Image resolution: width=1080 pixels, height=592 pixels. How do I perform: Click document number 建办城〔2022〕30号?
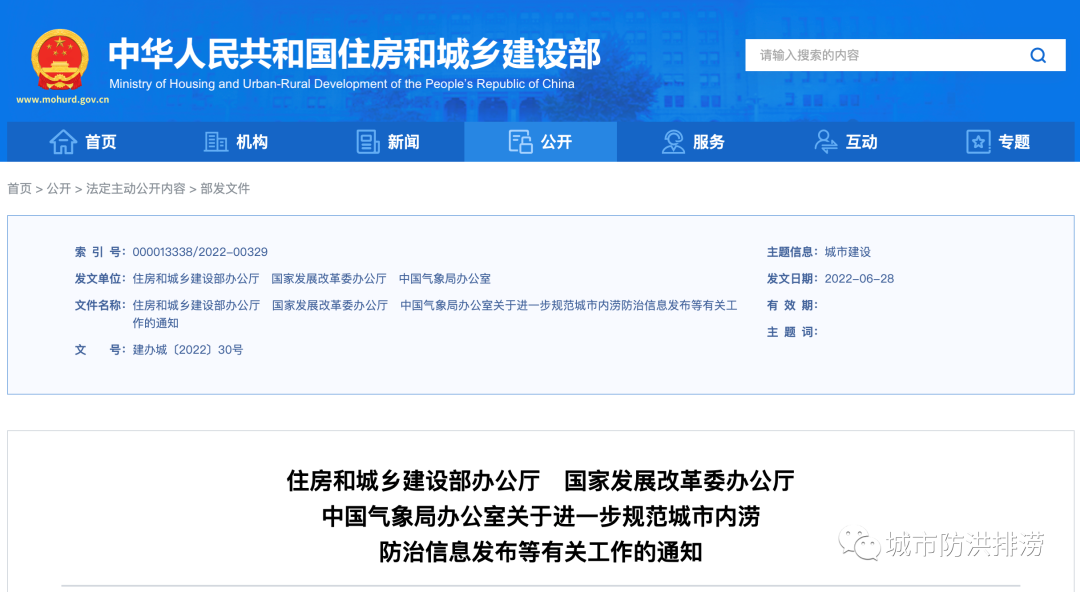(x=187, y=350)
